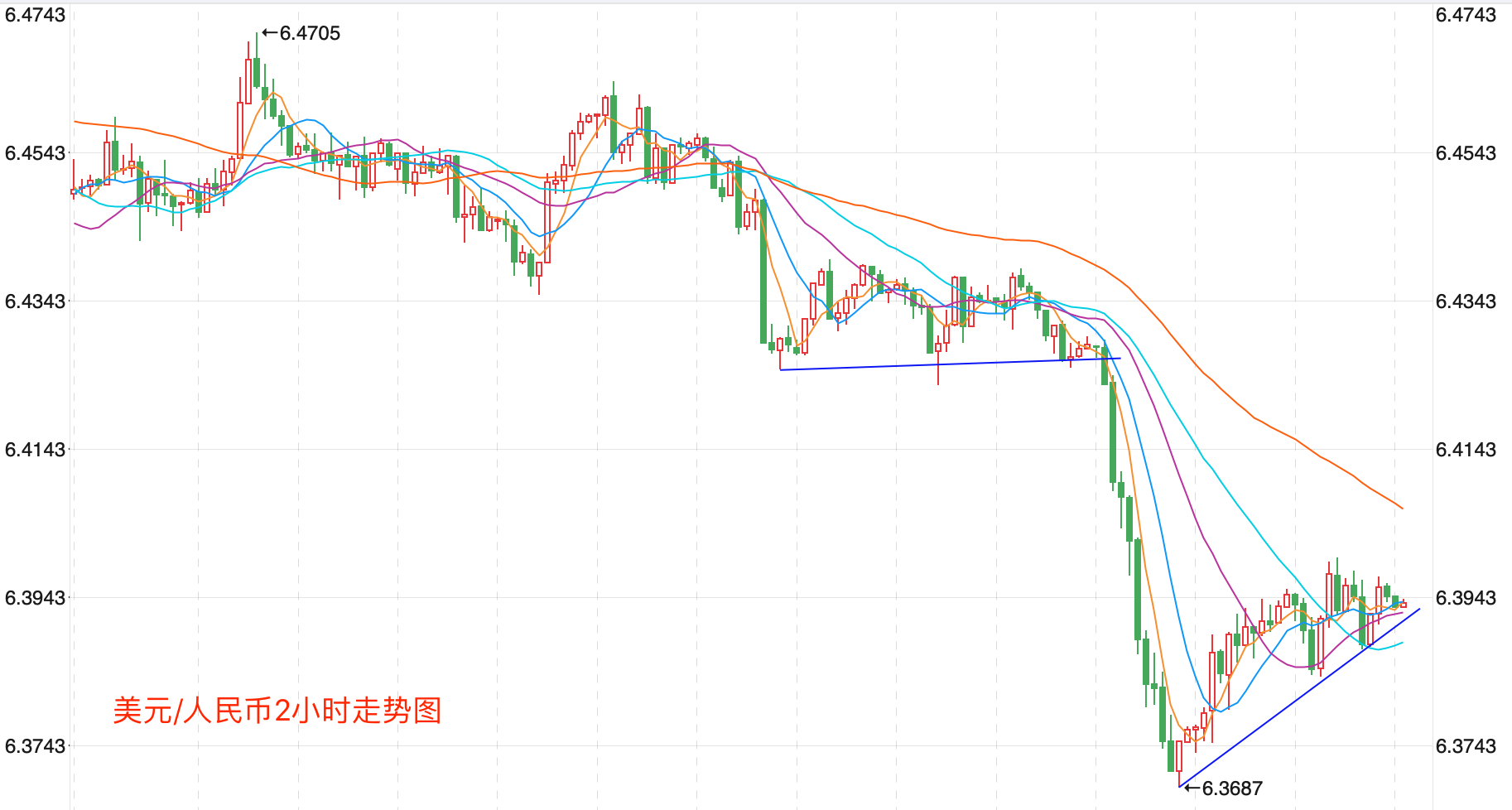Click the arrow beside the 6.3687 annotation

click(x=1192, y=788)
